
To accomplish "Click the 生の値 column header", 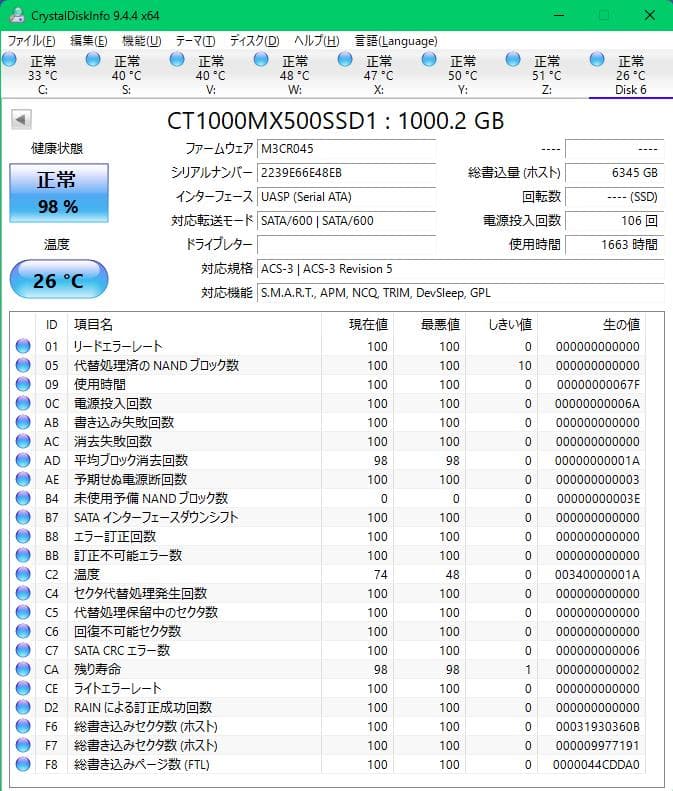I will 591,324.
